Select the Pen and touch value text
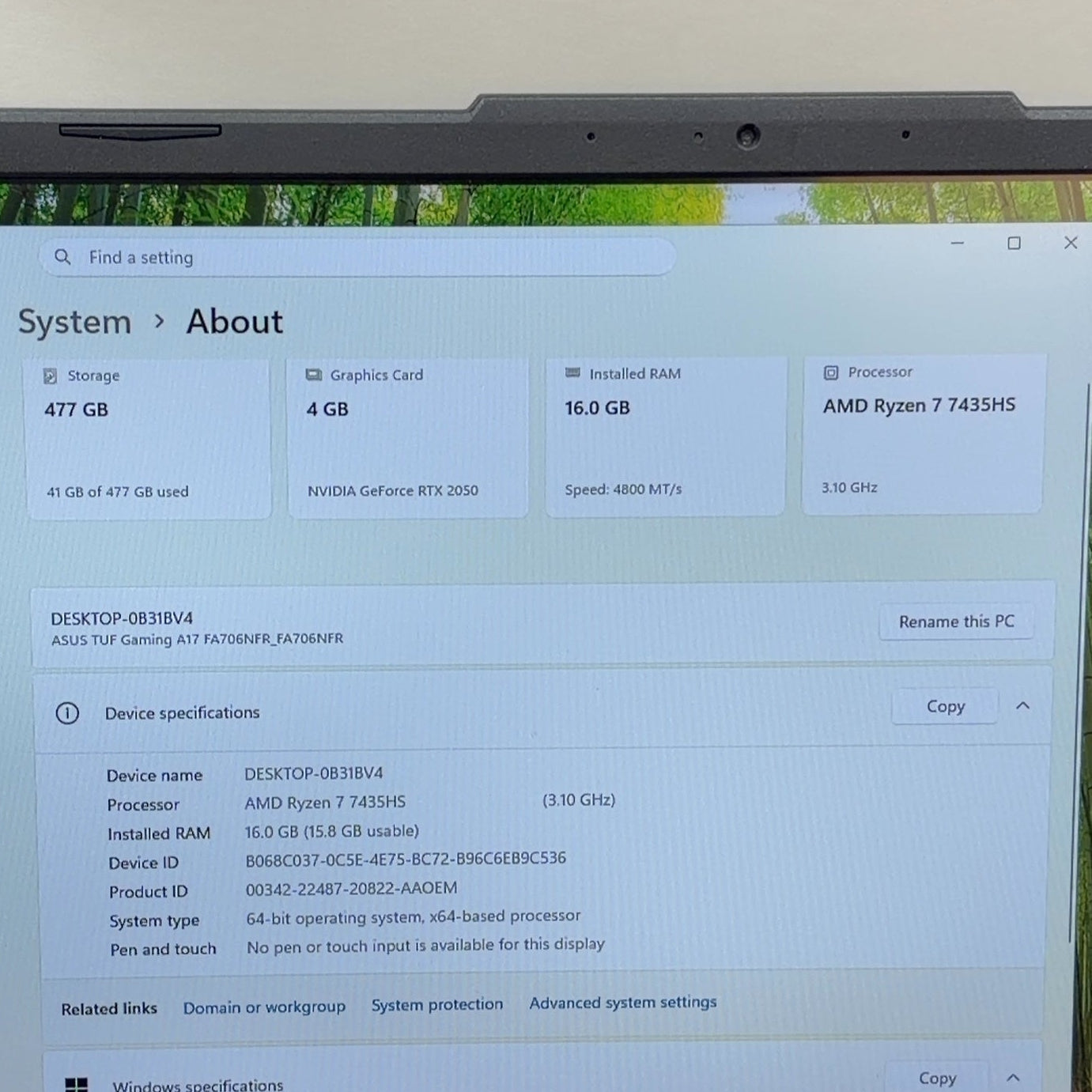Viewport: 1092px width, 1092px height. 425,945
